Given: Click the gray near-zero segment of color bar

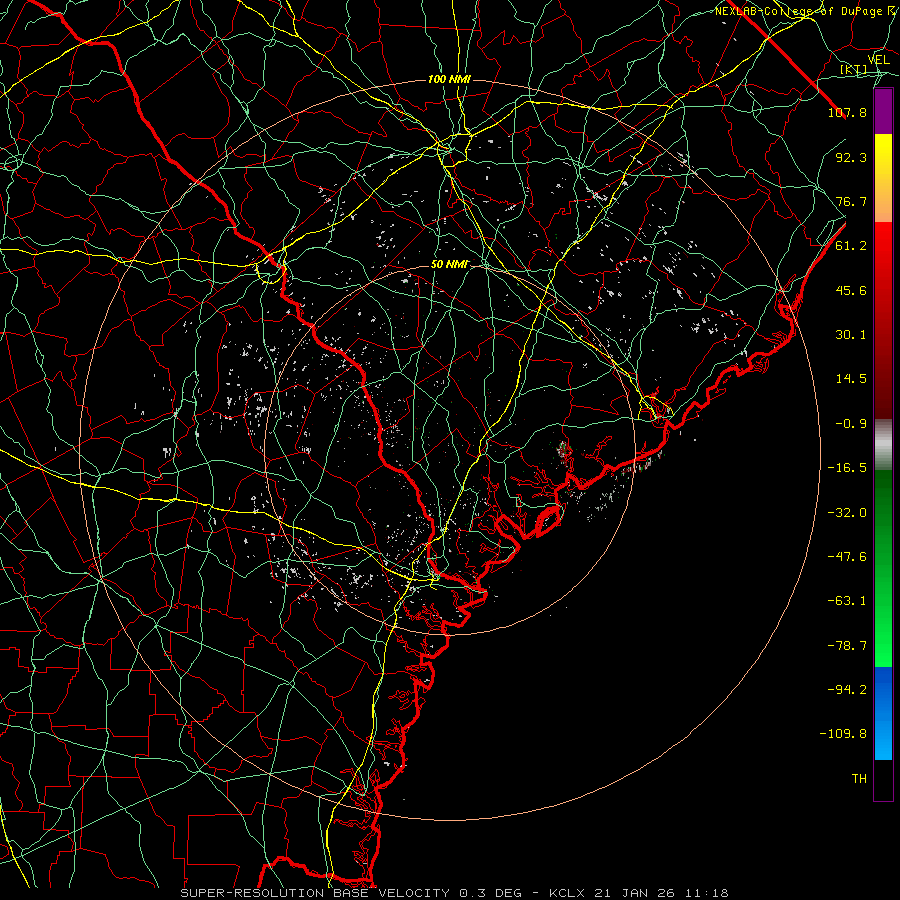Looking at the screenshot, I should [x=883, y=445].
